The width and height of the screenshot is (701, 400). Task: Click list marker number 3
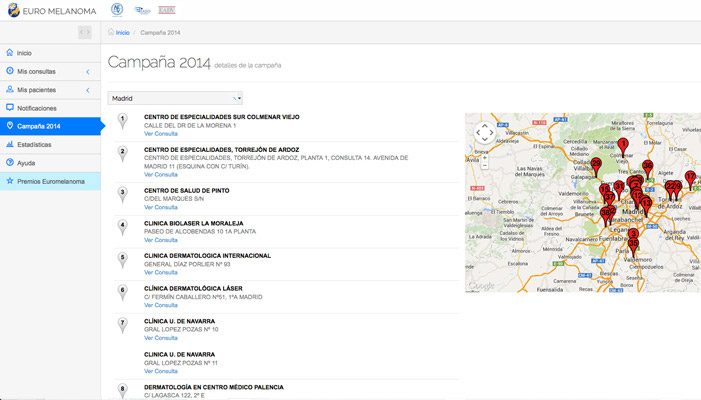(x=122, y=194)
